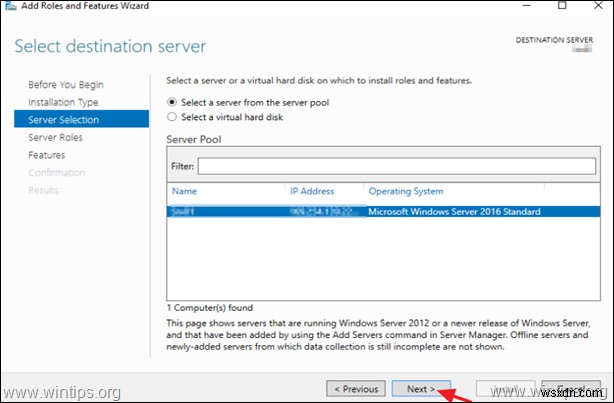614x403 pixels.
Task: Go to the Installation Type step
Action: click(63, 102)
